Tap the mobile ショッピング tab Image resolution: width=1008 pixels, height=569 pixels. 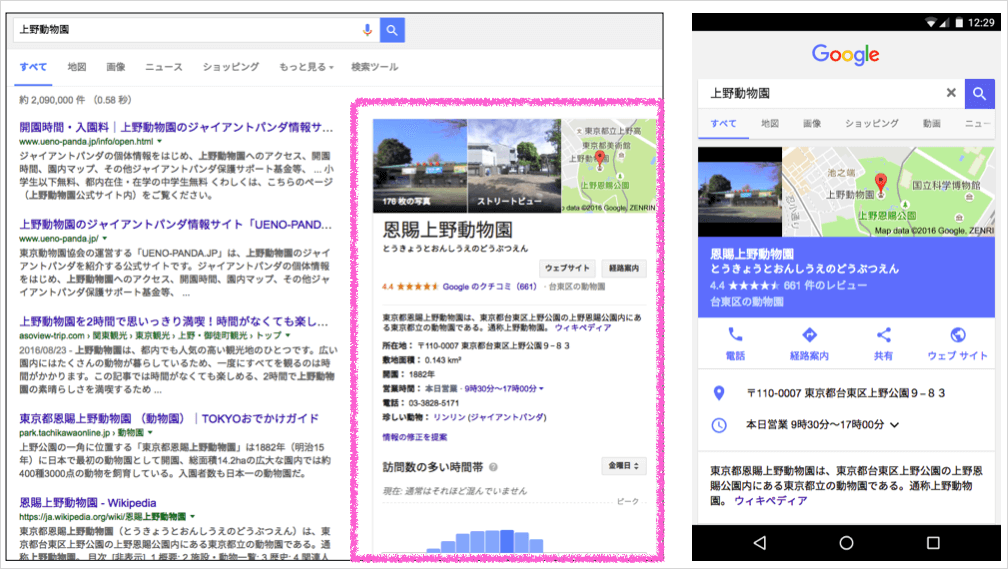click(872, 123)
